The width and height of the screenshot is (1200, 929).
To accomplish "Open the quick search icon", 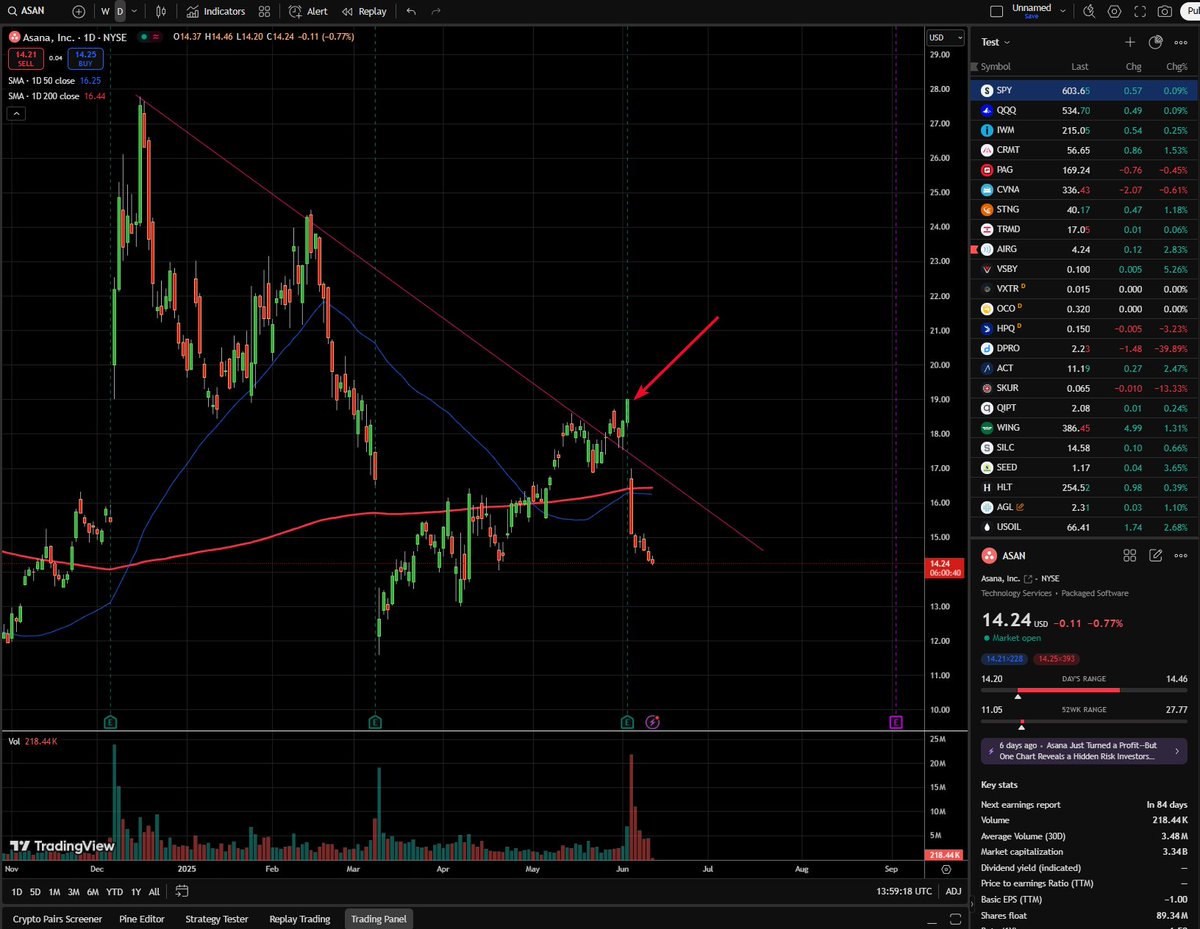I will coord(1089,11).
